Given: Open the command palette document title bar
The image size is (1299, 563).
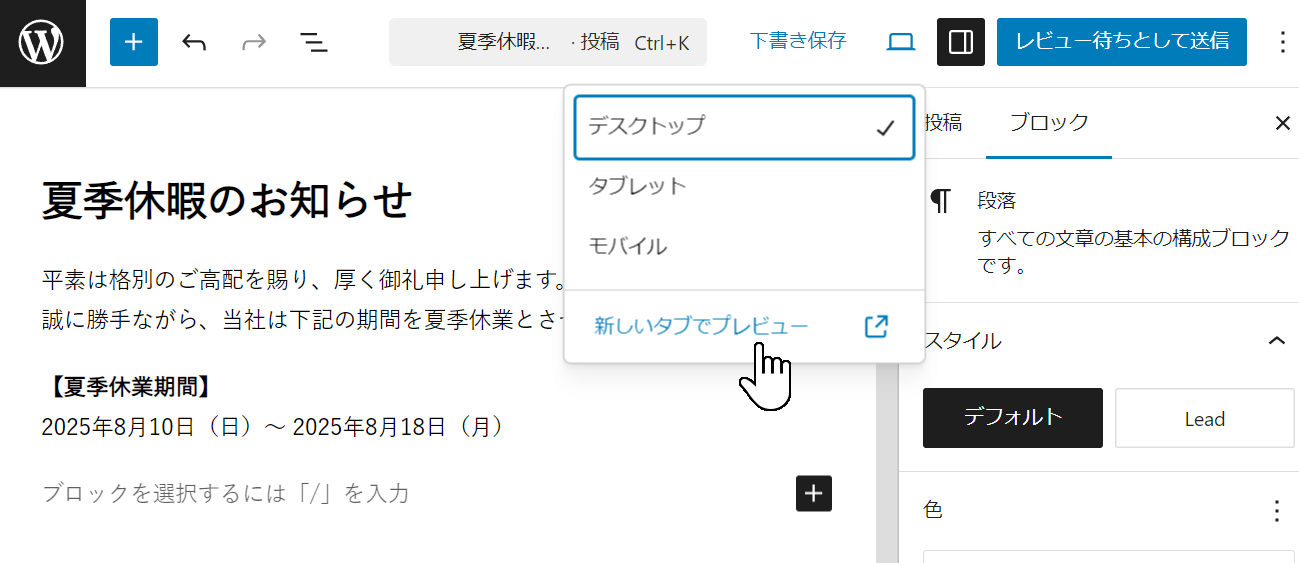Looking at the screenshot, I should point(547,42).
